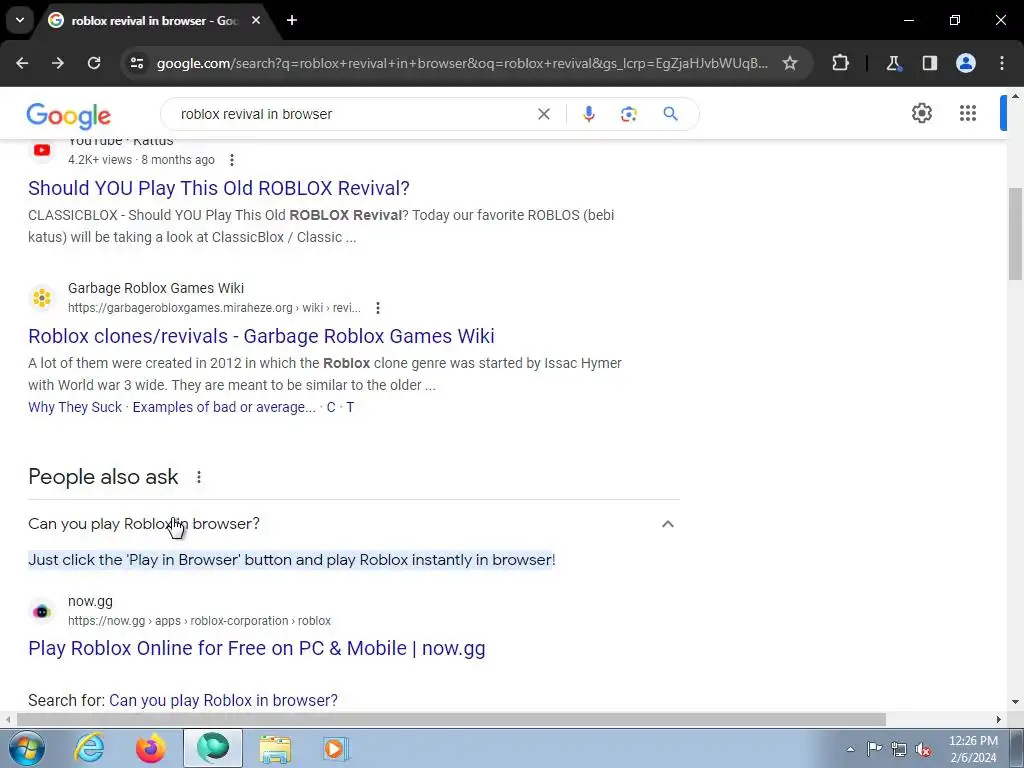Open Action Center flag icon
Viewport: 1024px width, 768px height.
pos(874,749)
